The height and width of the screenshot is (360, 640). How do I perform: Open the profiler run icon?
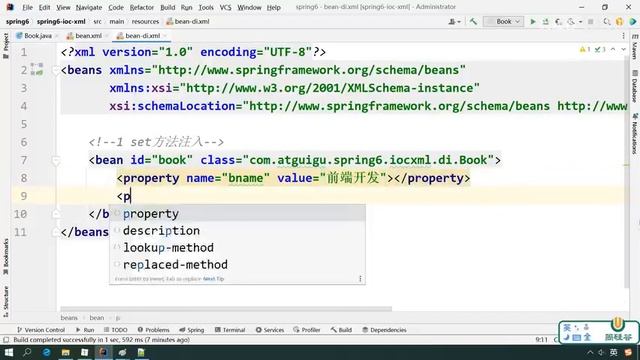pos(571,22)
